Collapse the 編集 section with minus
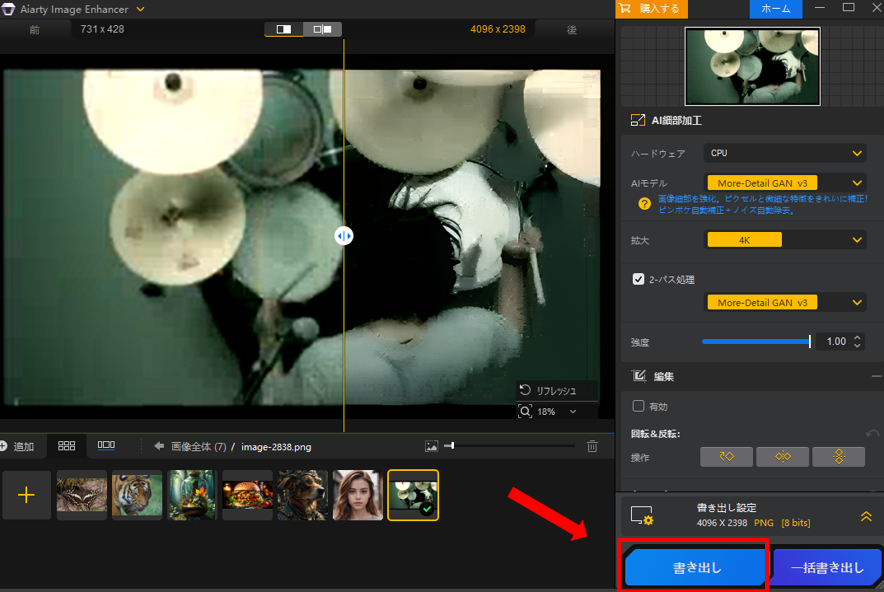 coord(876,376)
